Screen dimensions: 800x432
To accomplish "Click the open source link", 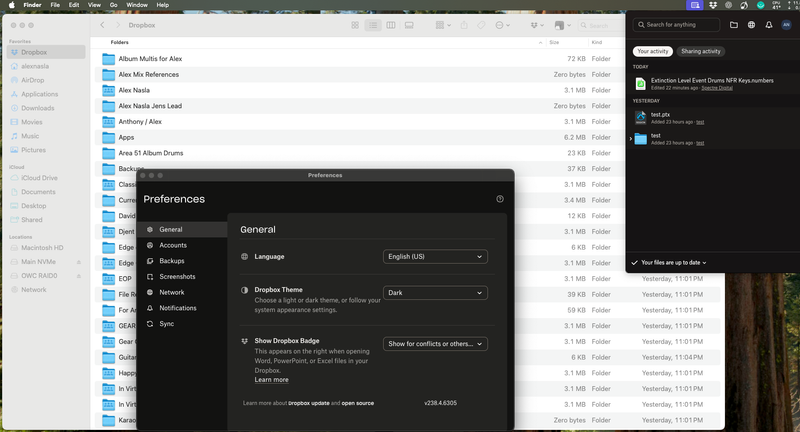I will (x=358, y=403).
